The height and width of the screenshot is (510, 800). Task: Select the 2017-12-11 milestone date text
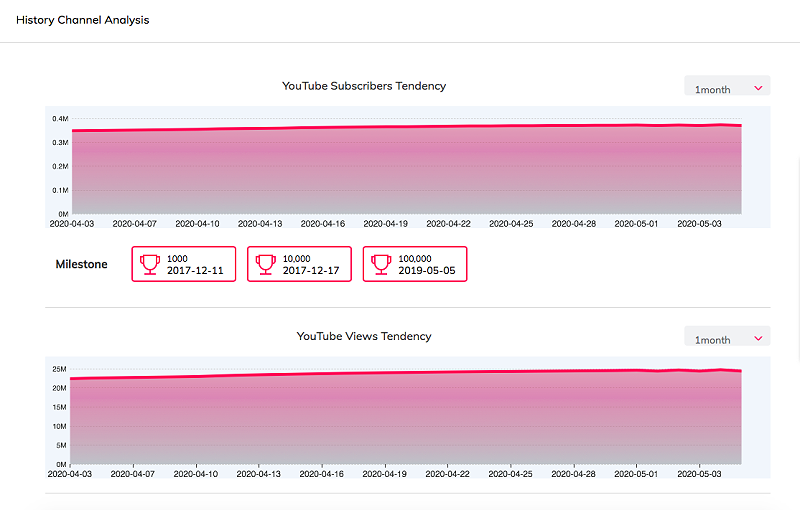[194, 271]
